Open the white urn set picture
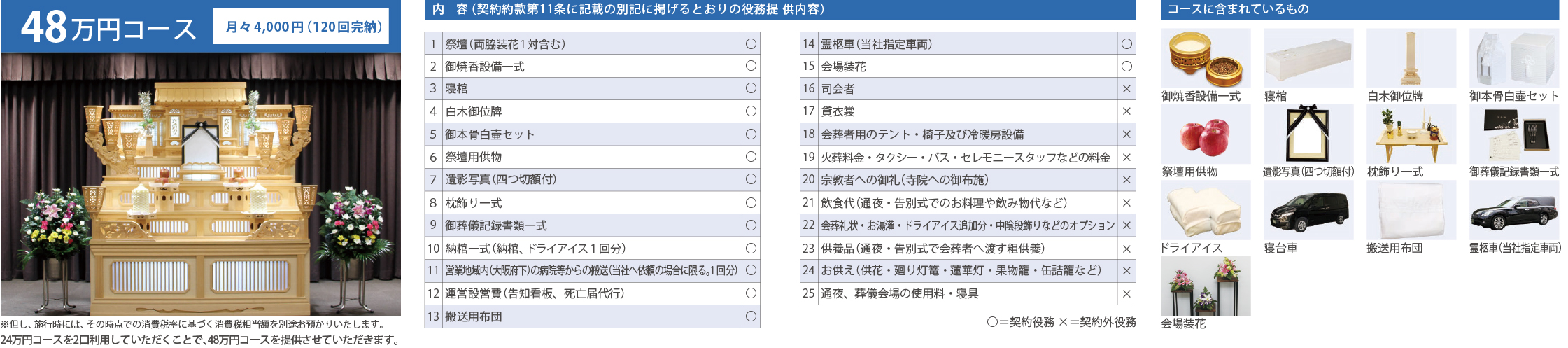Screen dimensions: 1568x348 pyautogui.click(x=1514, y=59)
